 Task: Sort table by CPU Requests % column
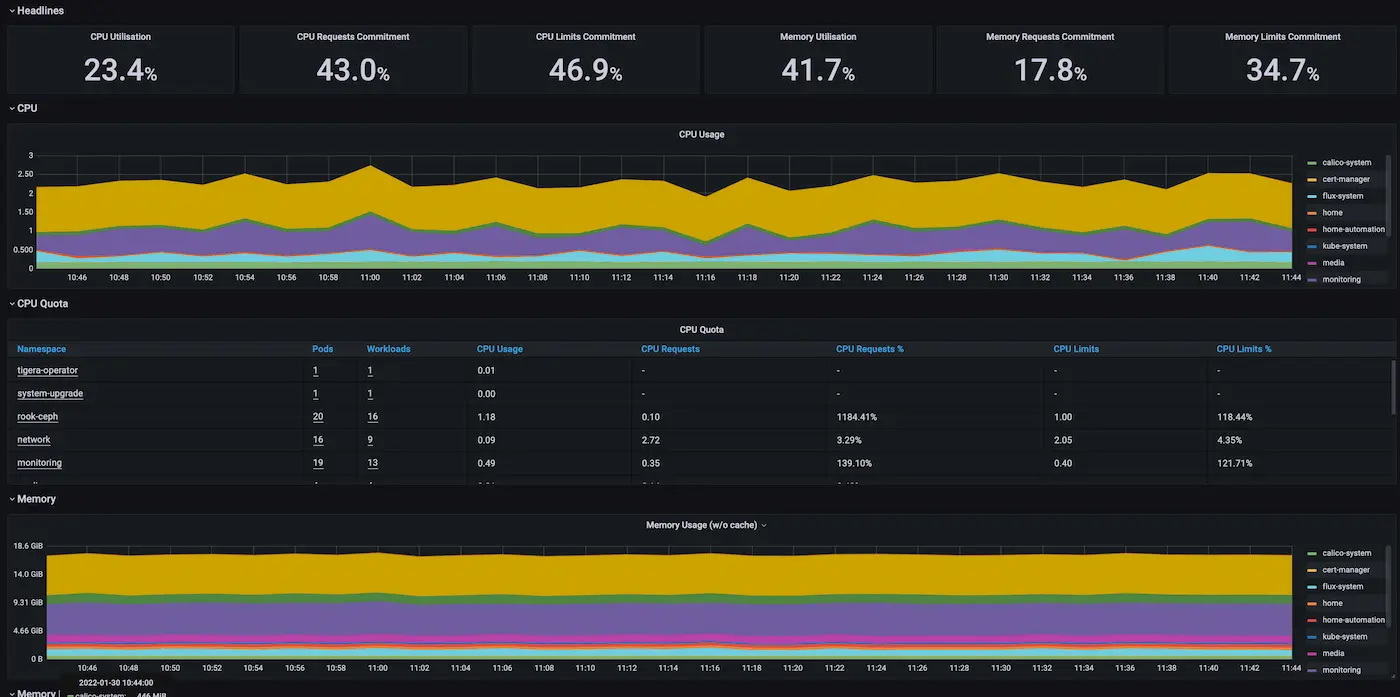pyautogui.click(x=869, y=349)
